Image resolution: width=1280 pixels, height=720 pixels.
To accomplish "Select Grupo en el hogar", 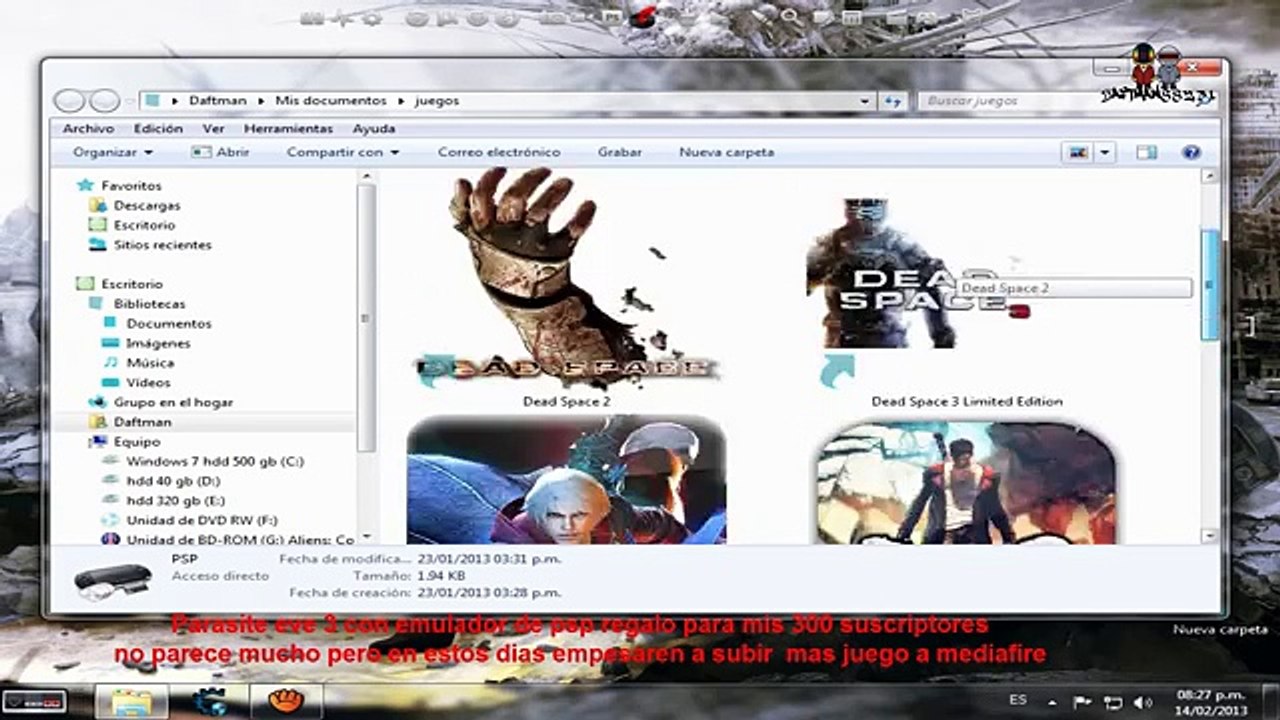I will pos(173,402).
